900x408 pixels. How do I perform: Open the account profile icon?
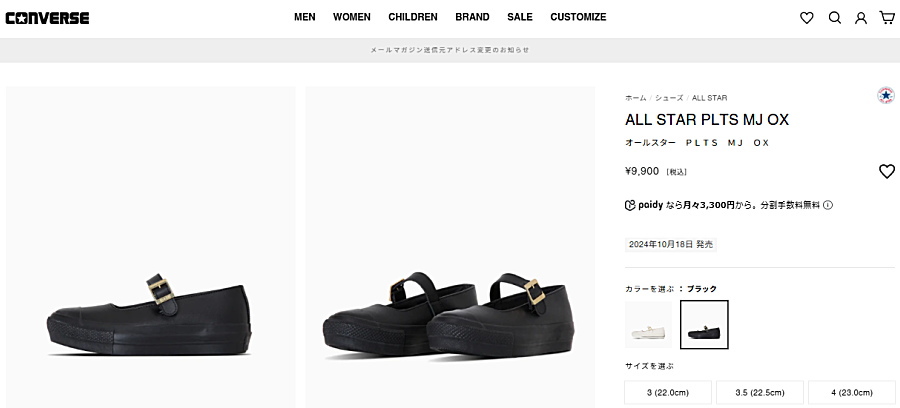860,18
